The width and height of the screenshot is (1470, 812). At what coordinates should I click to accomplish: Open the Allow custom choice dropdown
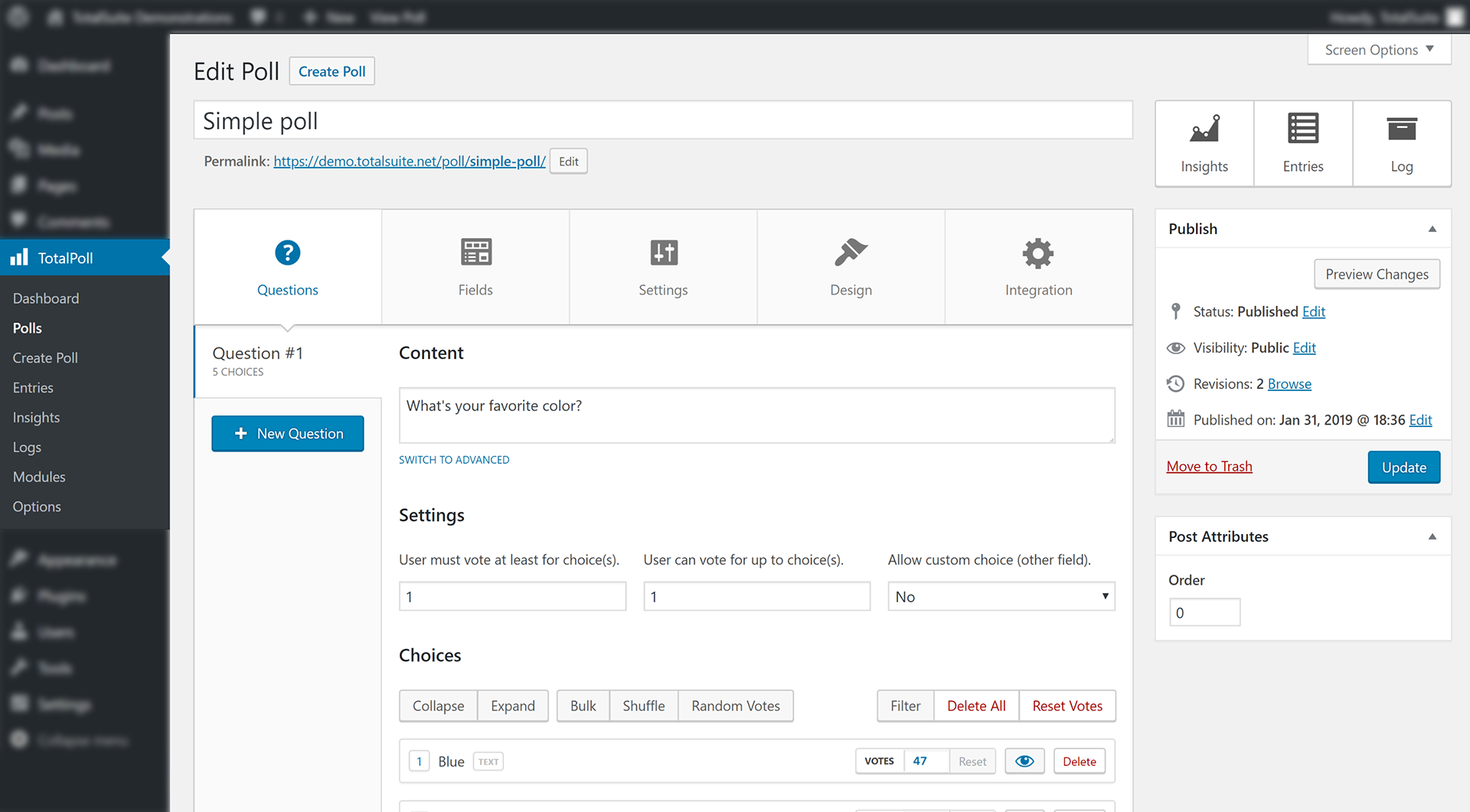pyautogui.click(x=1001, y=596)
